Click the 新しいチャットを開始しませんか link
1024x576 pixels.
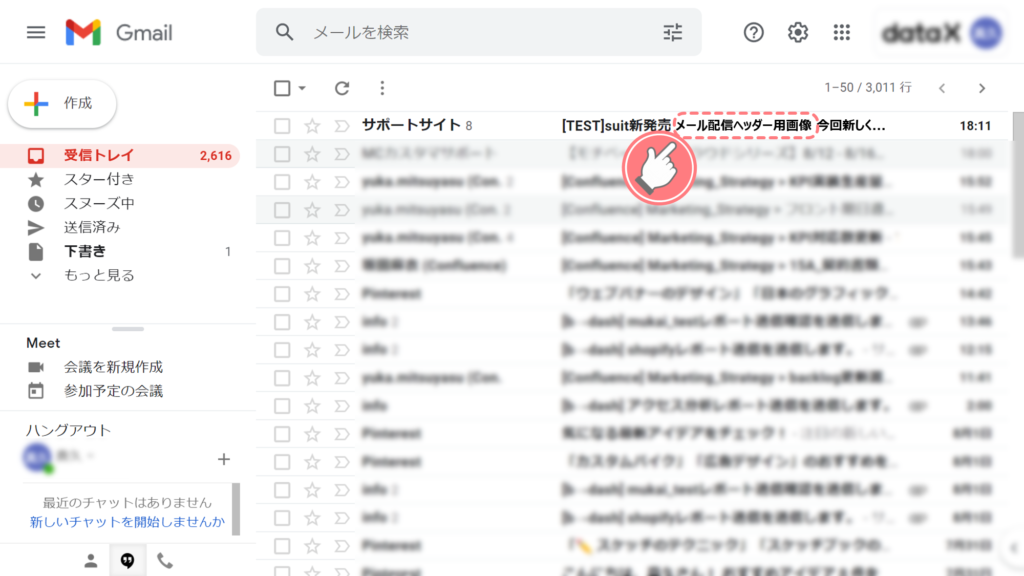127,522
